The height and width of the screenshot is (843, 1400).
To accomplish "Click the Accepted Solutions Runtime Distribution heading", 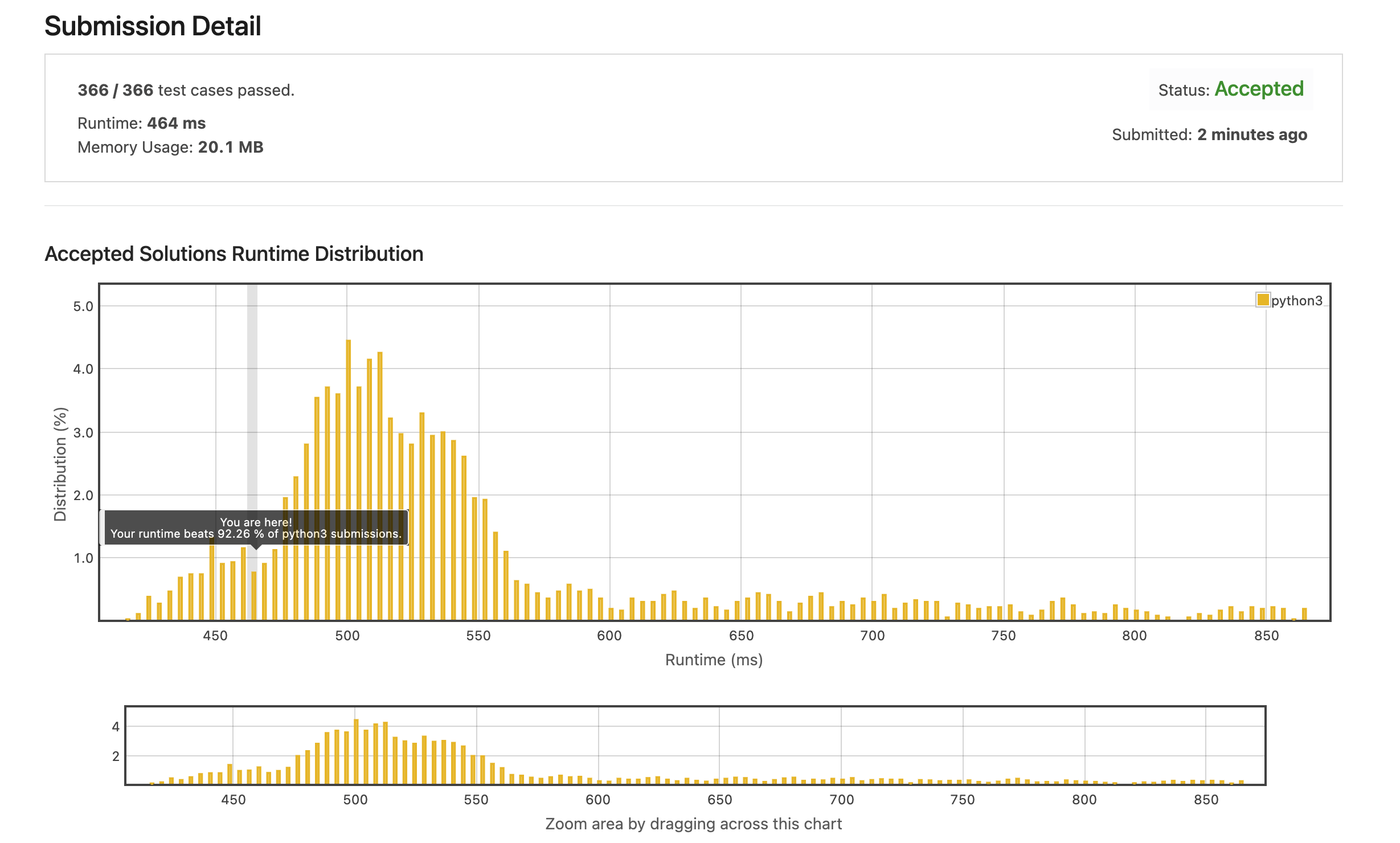I will click(x=234, y=253).
